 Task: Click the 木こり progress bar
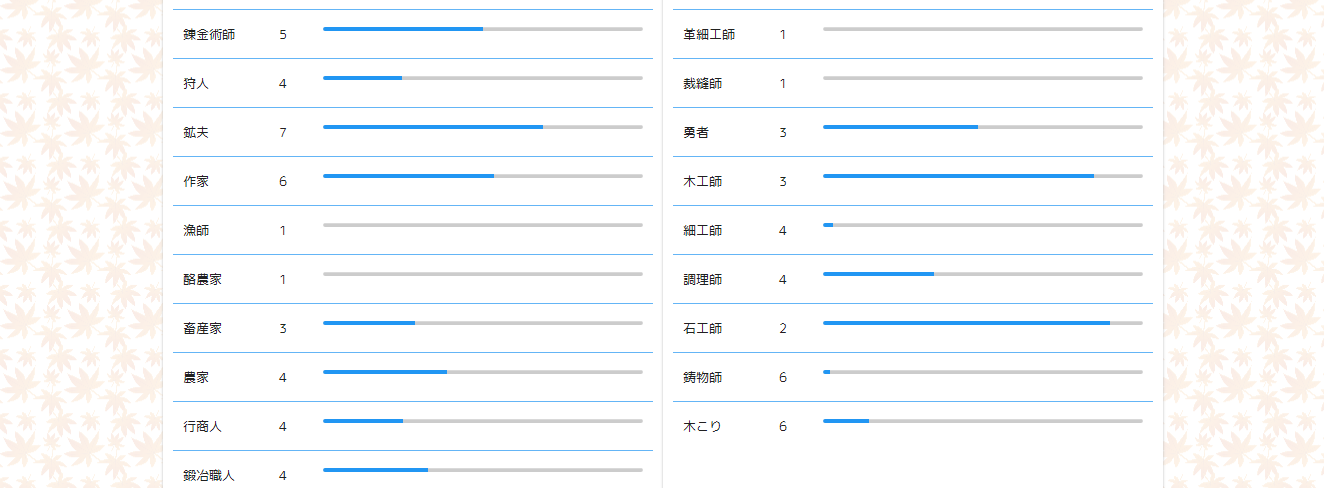[x=983, y=421]
